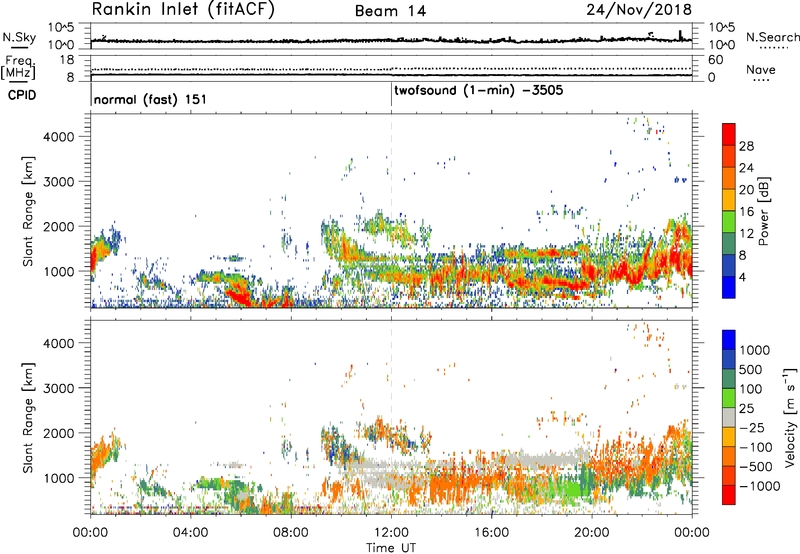Viewport: 800px width, 554px height.
Task: Click the '1000' velocity colorbar tick label
Action: point(754,350)
